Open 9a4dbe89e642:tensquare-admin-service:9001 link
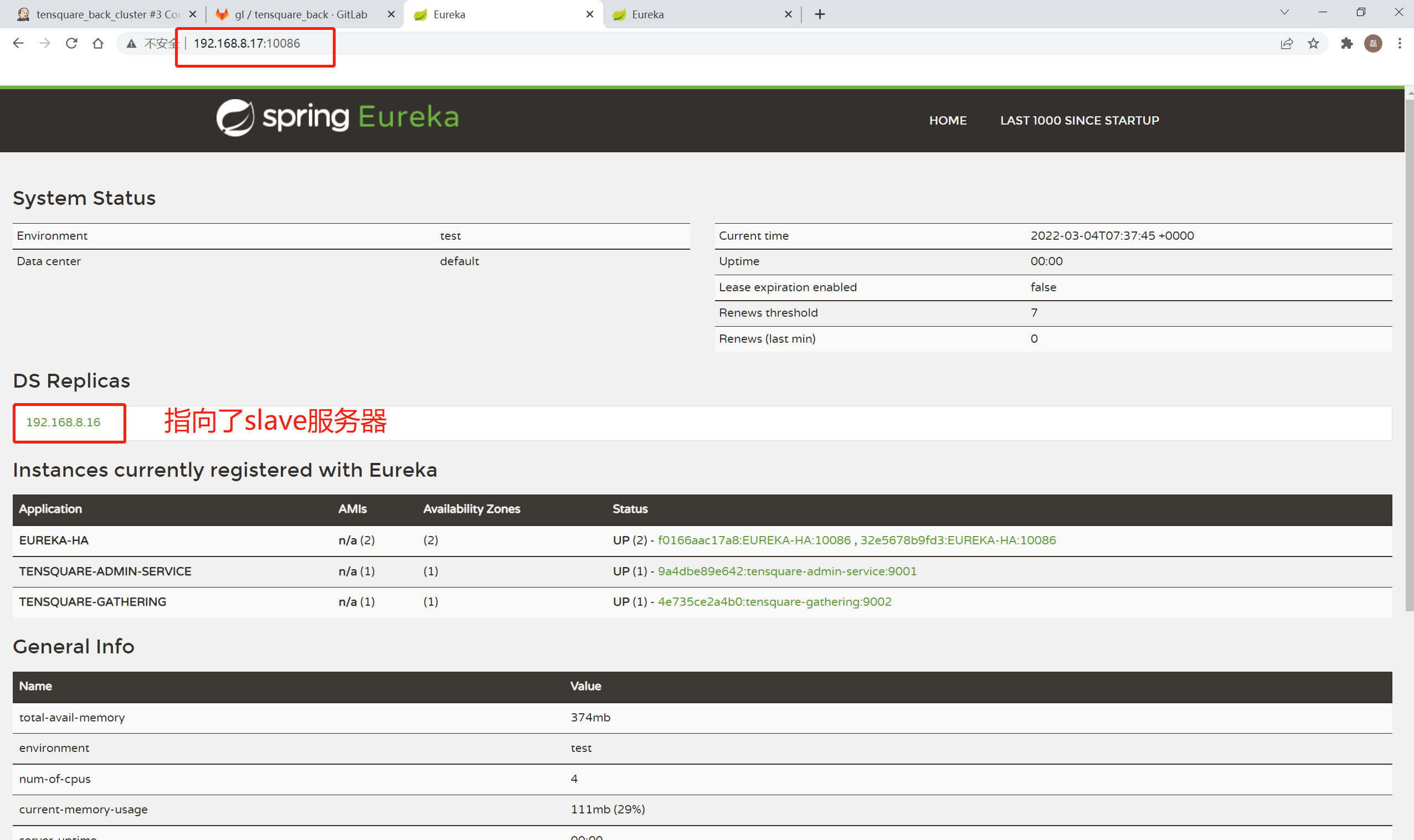The image size is (1414, 840). coord(787,571)
